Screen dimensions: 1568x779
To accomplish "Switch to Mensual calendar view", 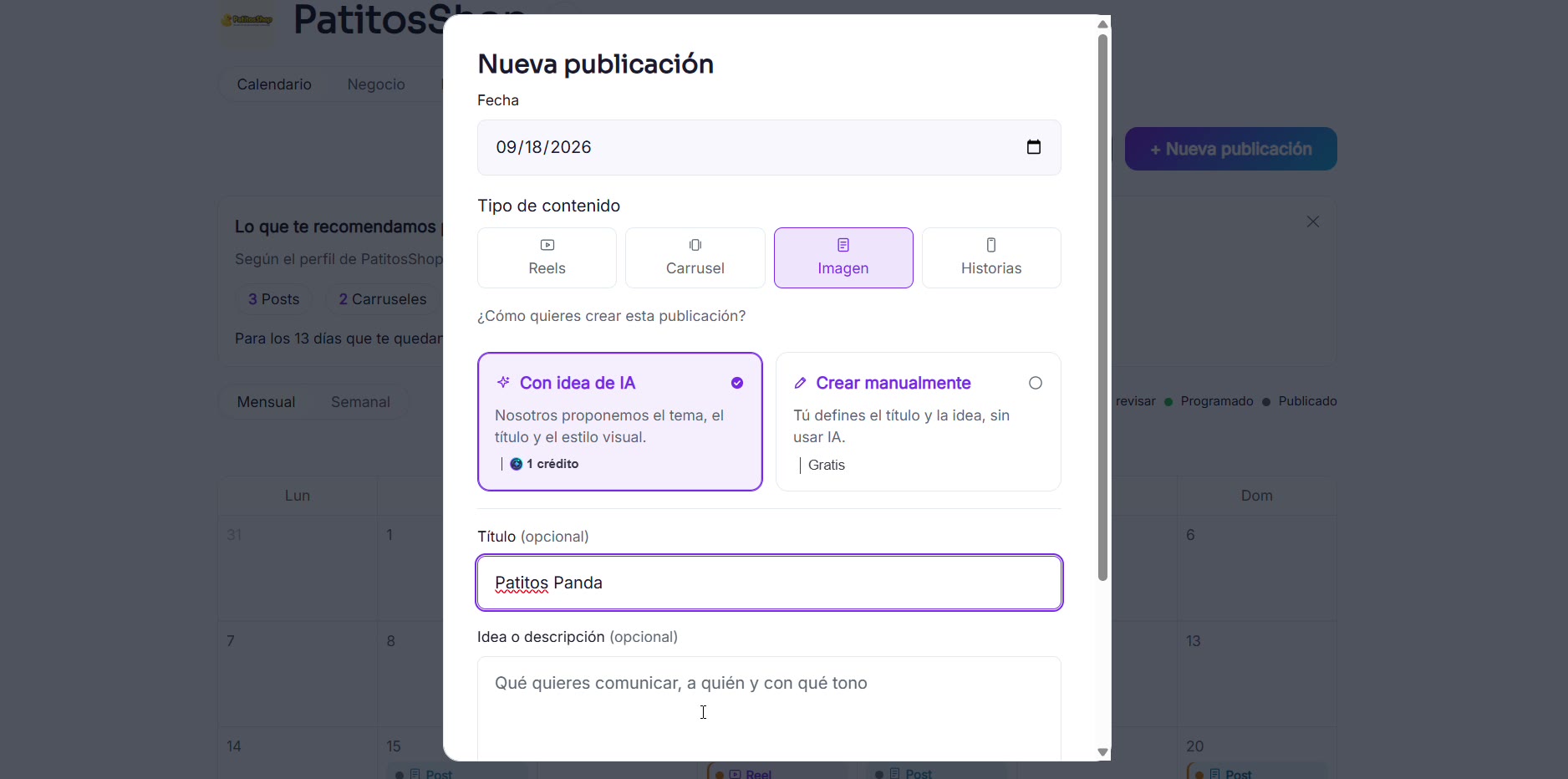I will pyautogui.click(x=266, y=402).
